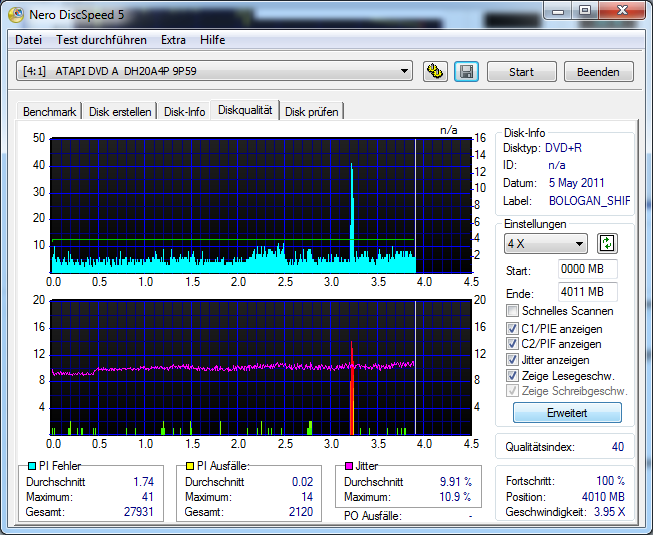Switch to the Benchmark tab
This screenshot has height=535, width=653.
[49, 112]
